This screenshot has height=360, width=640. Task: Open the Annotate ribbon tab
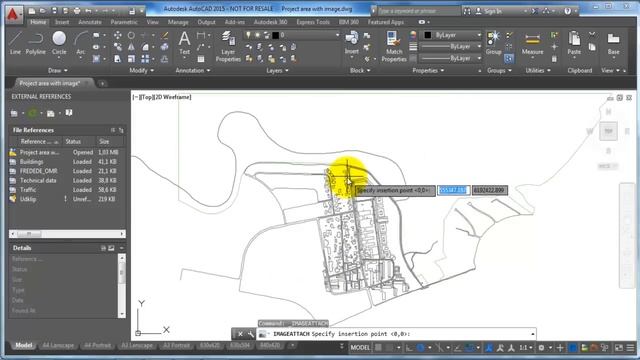[x=90, y=22]
